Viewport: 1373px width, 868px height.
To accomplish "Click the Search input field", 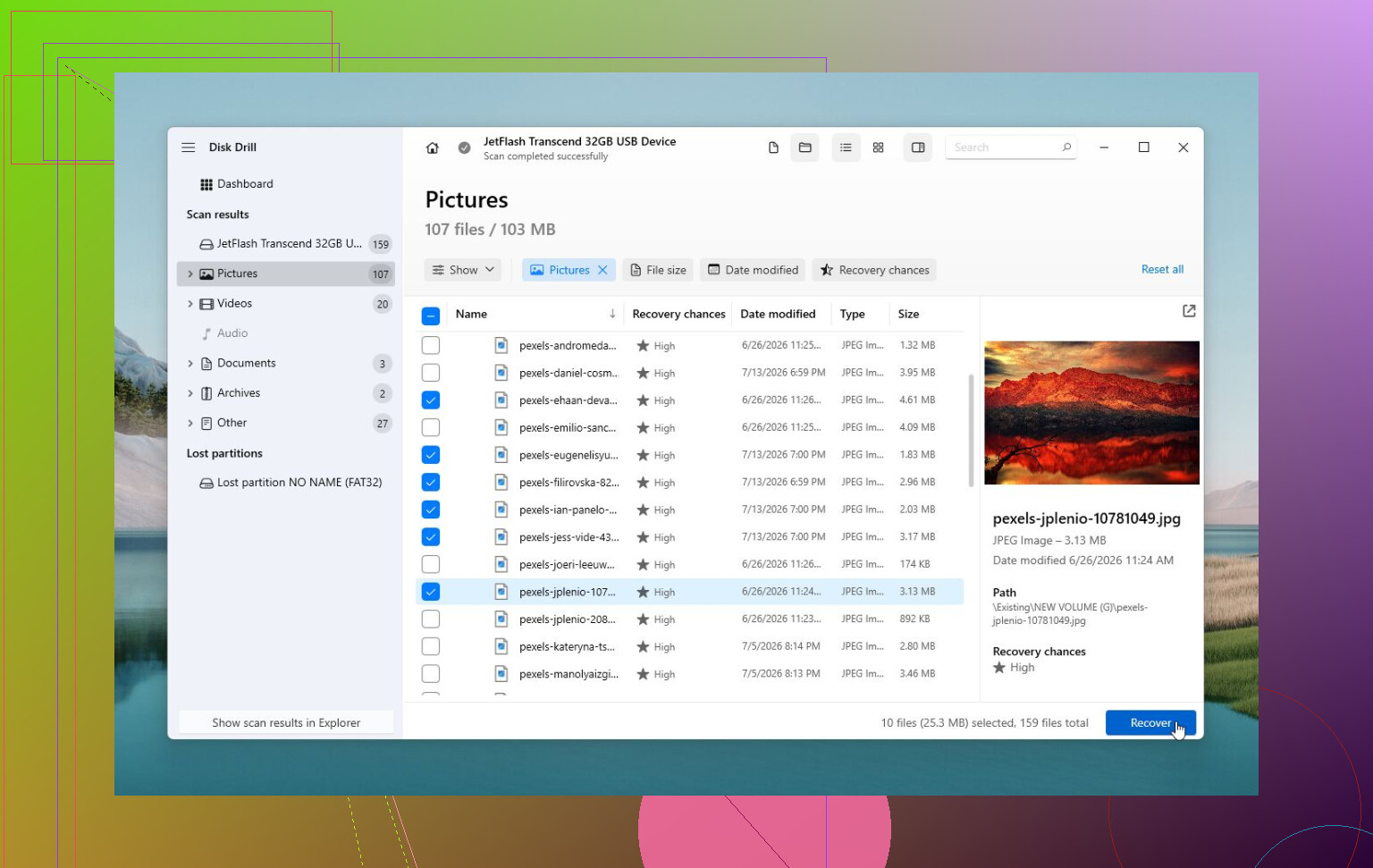I will (x=1011, y=147).
